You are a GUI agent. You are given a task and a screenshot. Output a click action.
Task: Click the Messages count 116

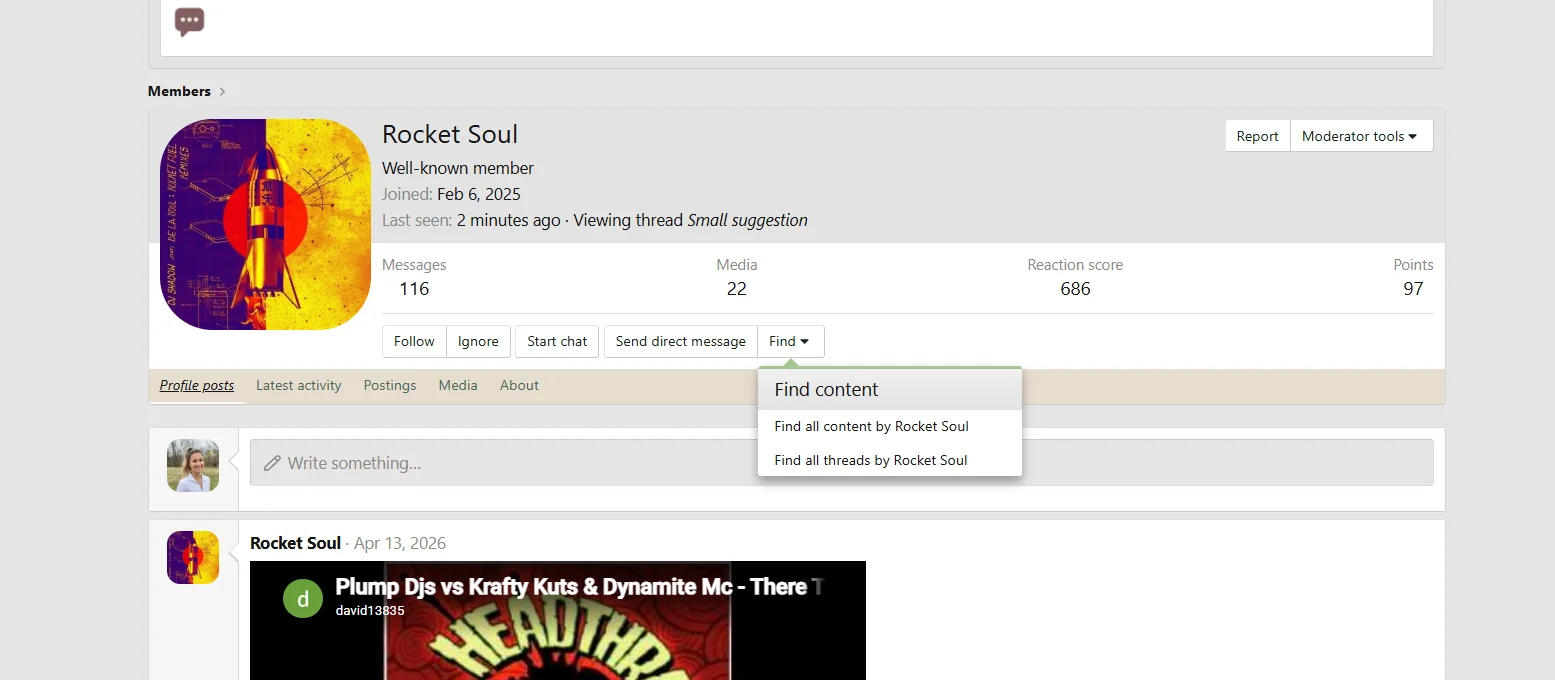(414, 289)
